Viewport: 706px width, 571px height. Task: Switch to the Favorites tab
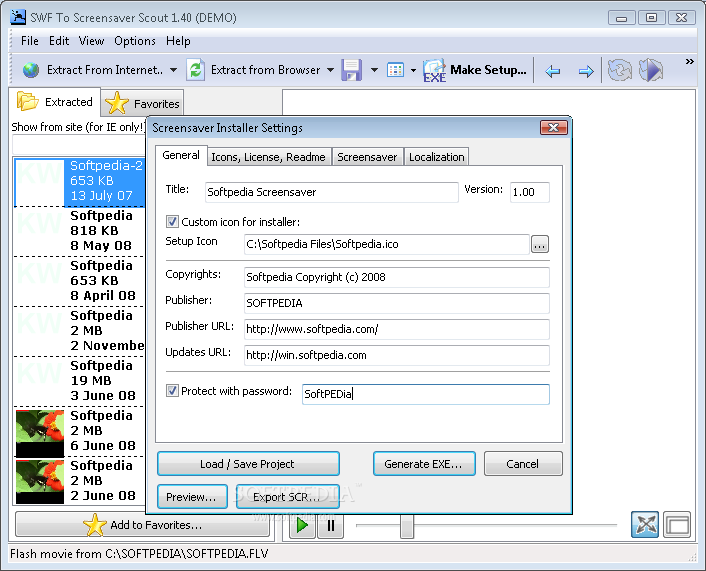pyautogui.click(x=142, y=103)
